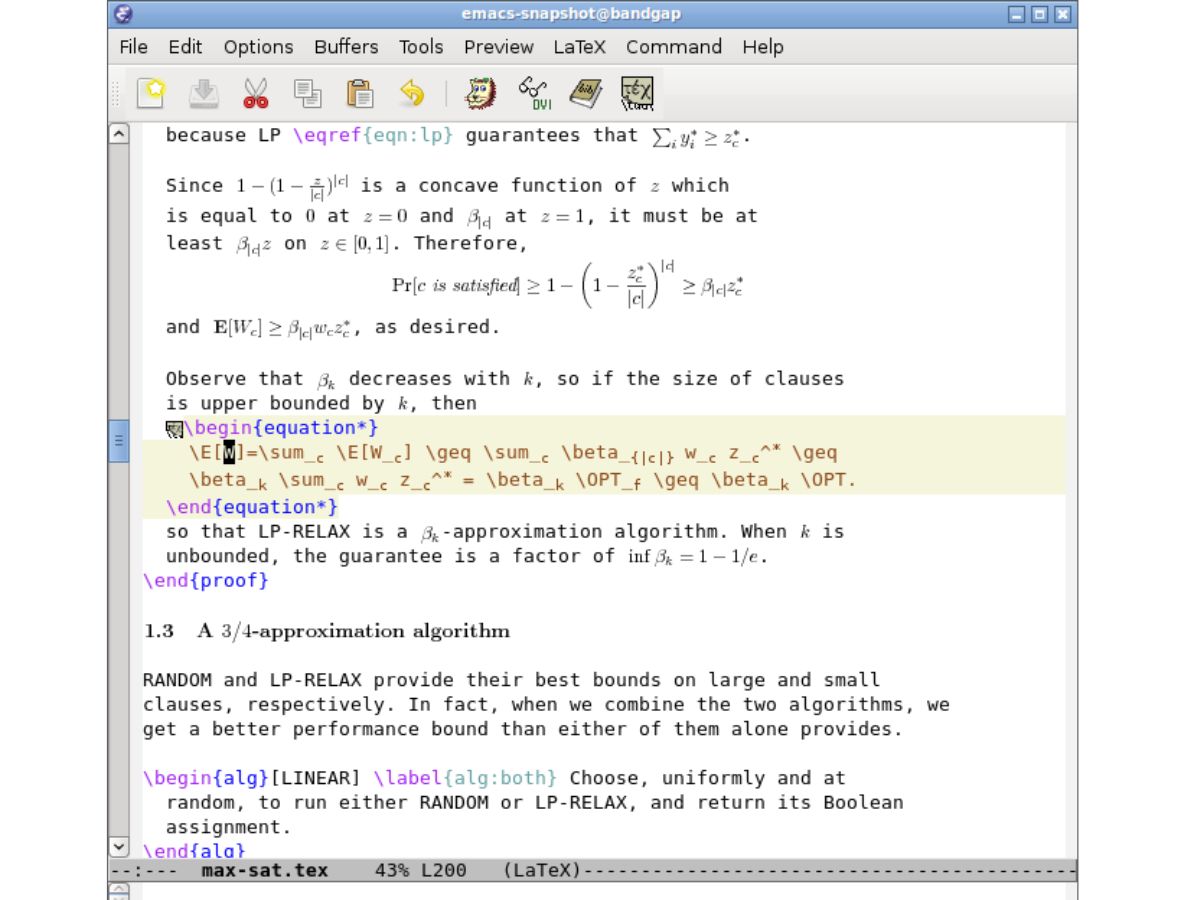Click max-sat.tex in the mode line
Screen dimensions: 1200x900
(x=265, y=870)
